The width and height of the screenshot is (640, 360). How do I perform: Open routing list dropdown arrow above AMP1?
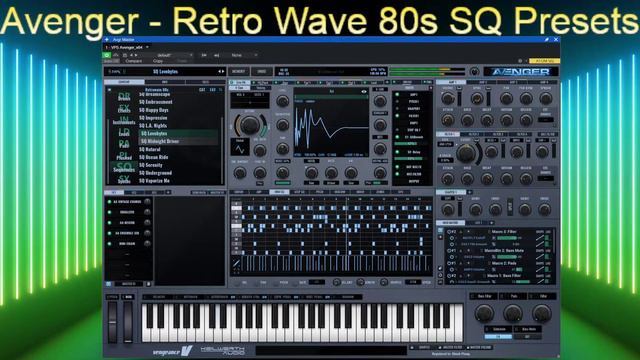(430, 88)
